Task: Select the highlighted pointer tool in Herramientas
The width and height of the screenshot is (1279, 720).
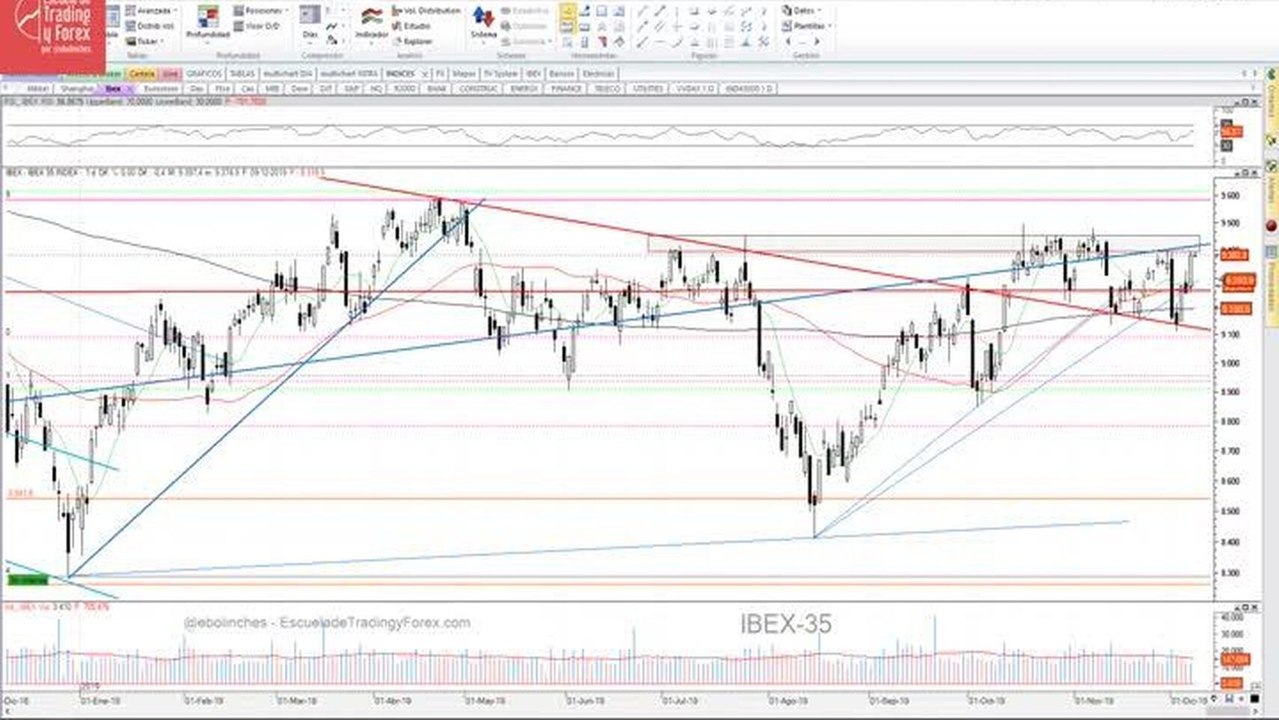Action: (x=568, y=11)
